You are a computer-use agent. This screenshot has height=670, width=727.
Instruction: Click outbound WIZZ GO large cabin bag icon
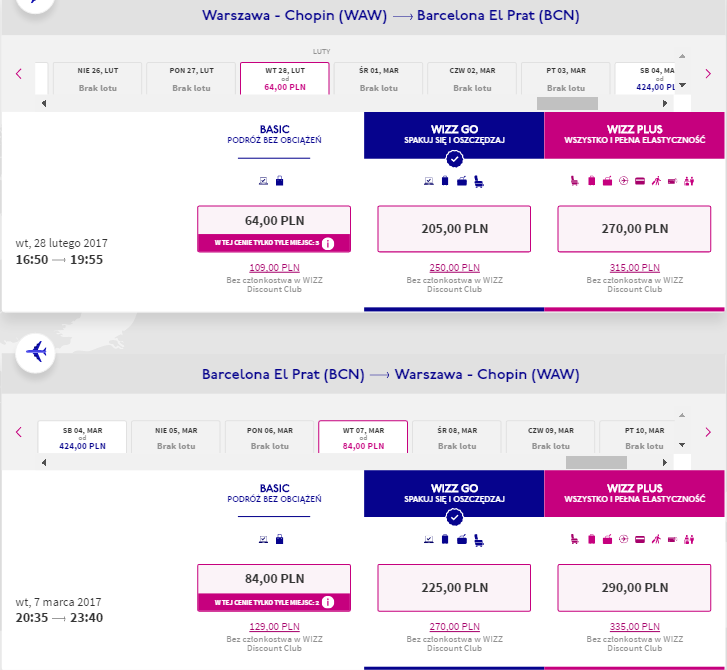(462, 181)
